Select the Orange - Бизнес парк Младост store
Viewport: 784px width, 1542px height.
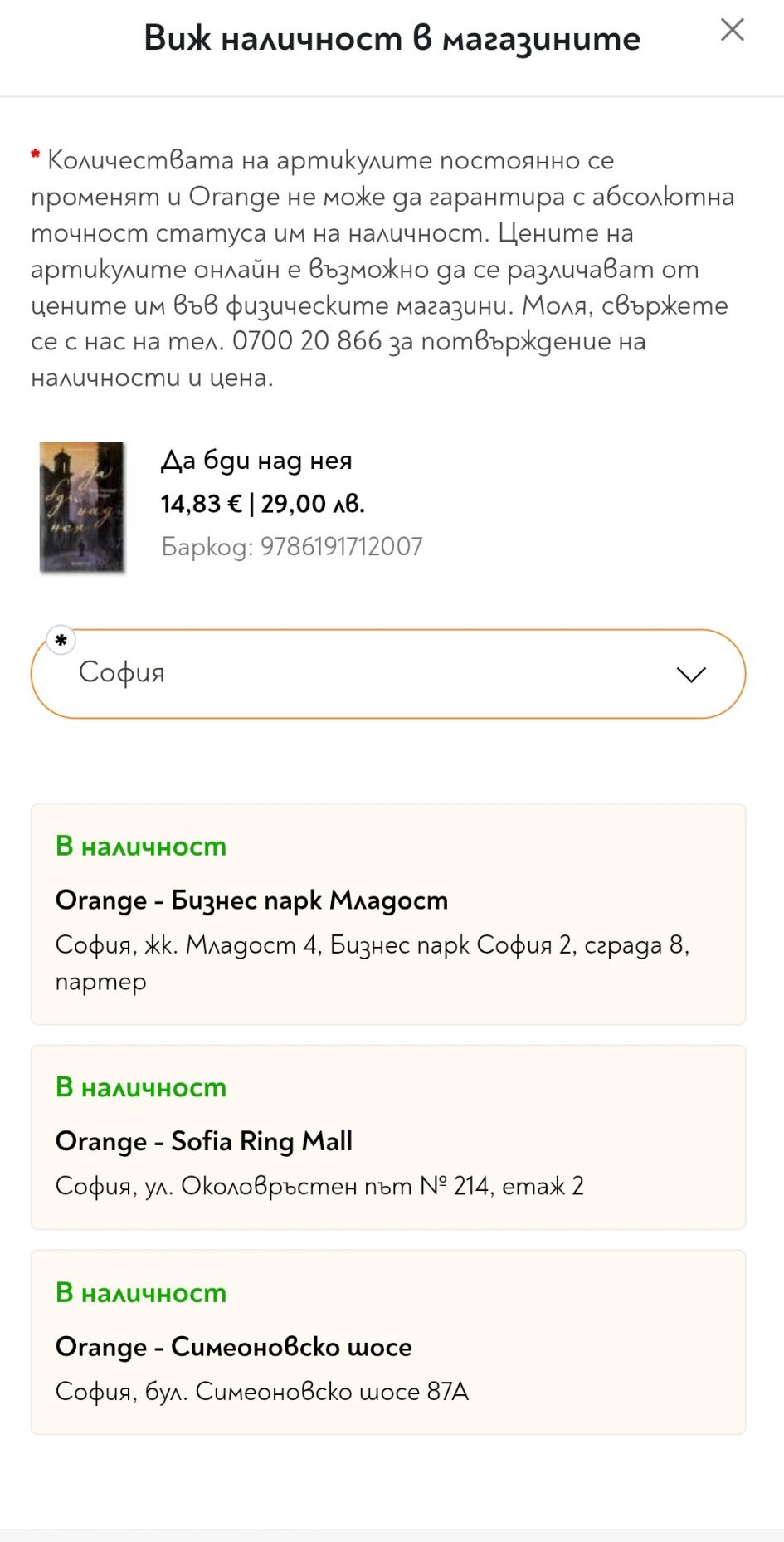(251, 900)
